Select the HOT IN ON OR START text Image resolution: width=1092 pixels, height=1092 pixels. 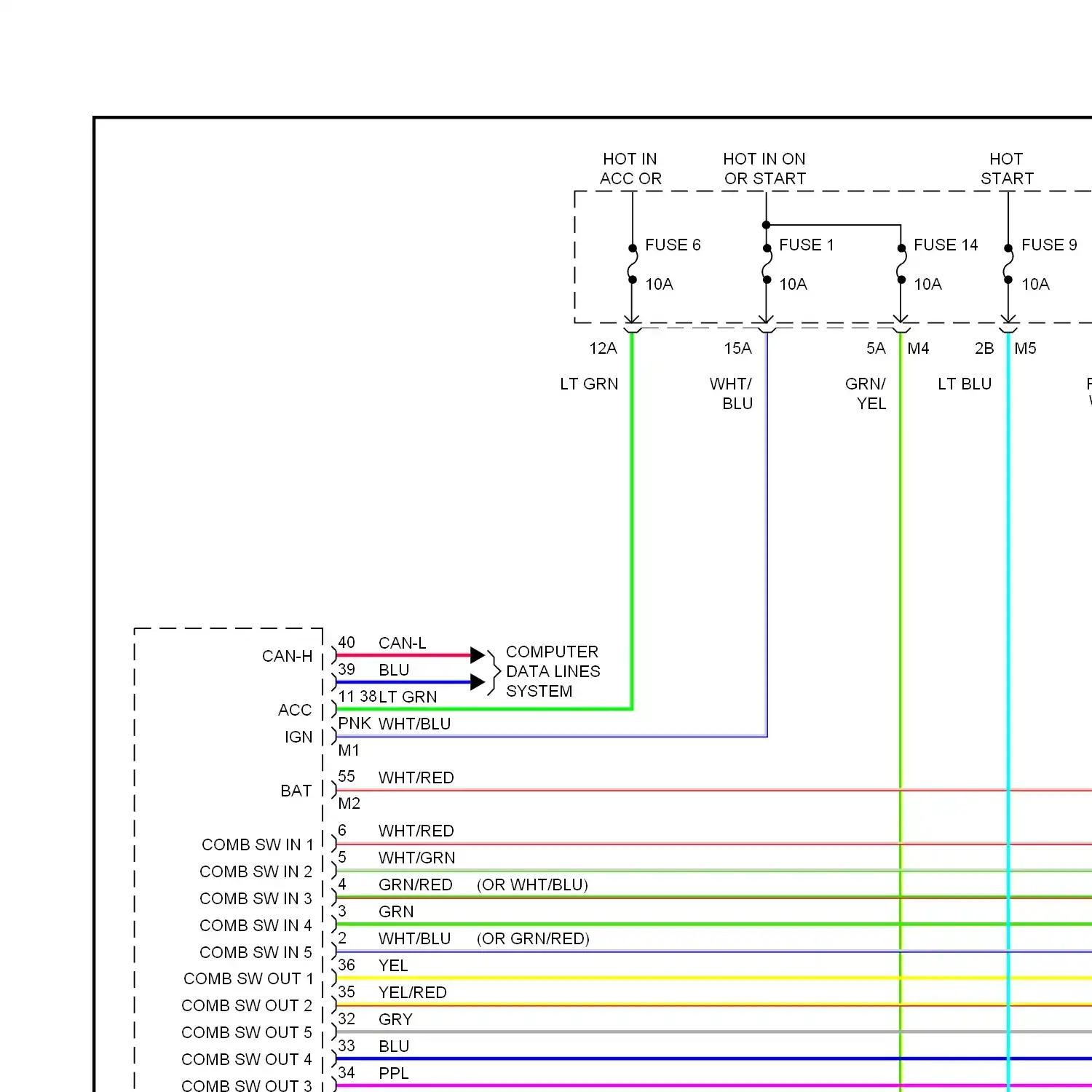pos(764,169)
